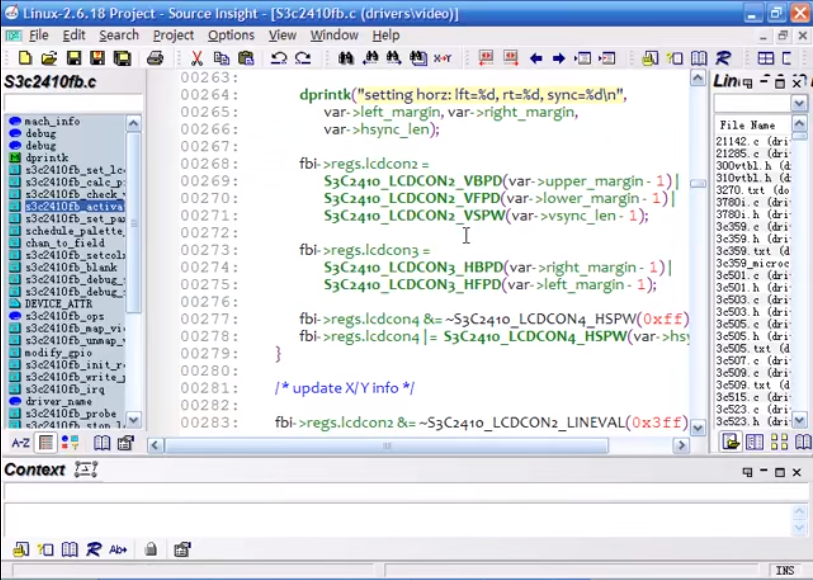Undo the last edit via toolbar
Screen dimensions: 813x580
(x=278, y=58)
